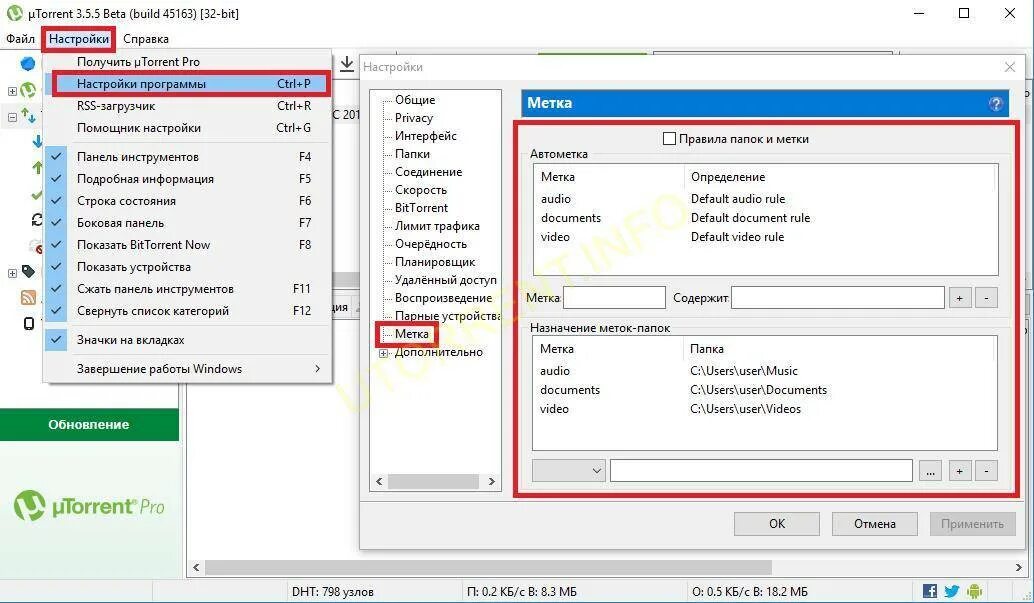Screen dimensions: 1034x603
Task: Toggle Сжать панель инструментов menu option
Action: point(189,289)
